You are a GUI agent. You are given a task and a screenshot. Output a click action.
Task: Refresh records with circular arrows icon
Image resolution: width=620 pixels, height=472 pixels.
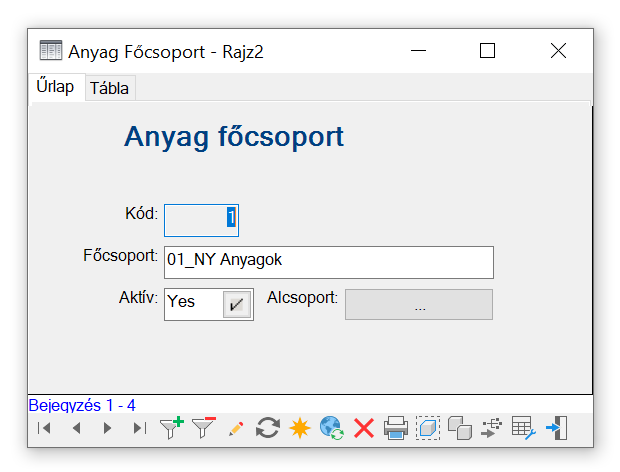click(268, 428)
